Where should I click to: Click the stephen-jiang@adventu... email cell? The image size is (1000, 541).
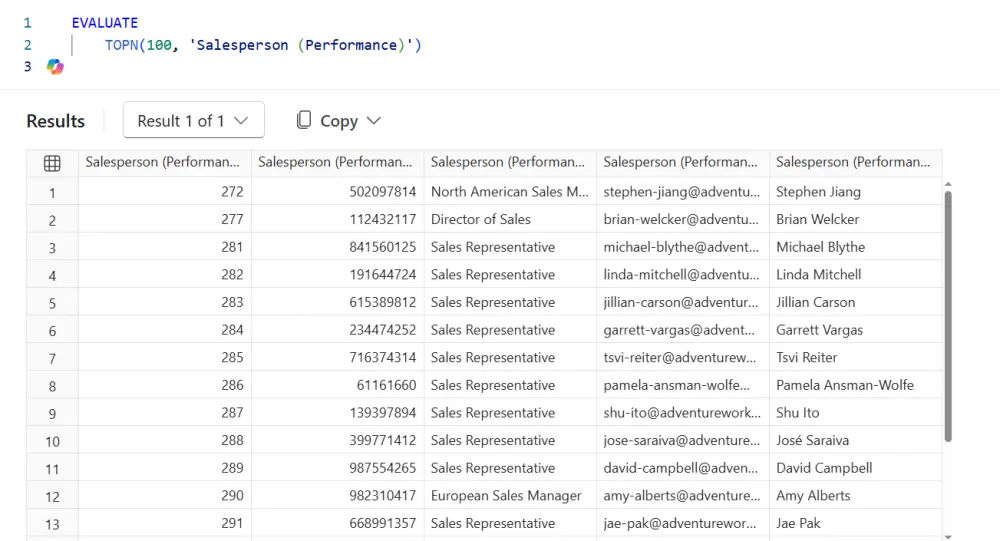[682, 191]
